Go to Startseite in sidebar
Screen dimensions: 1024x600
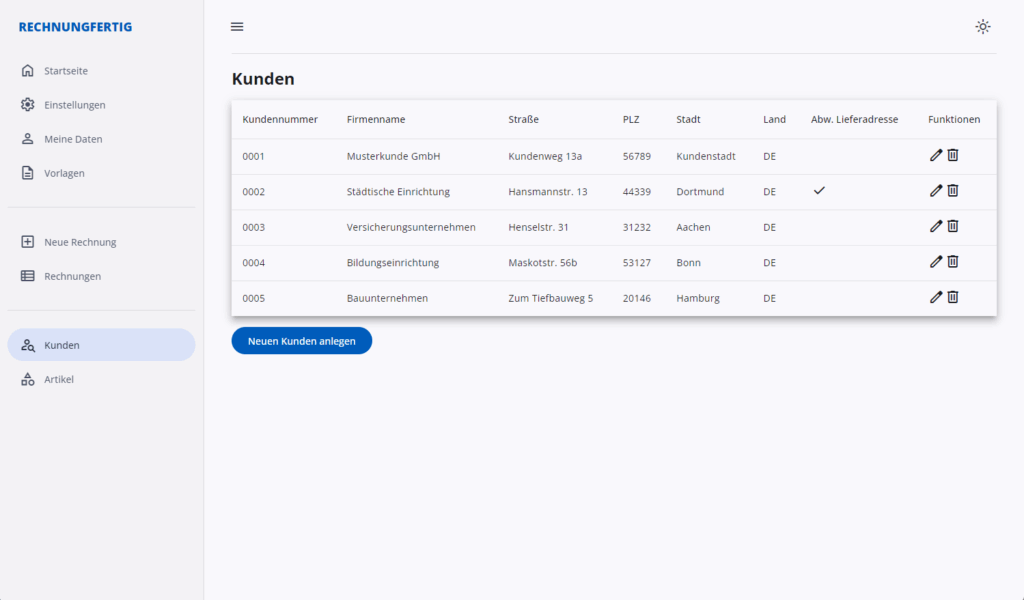[x=66, y=71]
